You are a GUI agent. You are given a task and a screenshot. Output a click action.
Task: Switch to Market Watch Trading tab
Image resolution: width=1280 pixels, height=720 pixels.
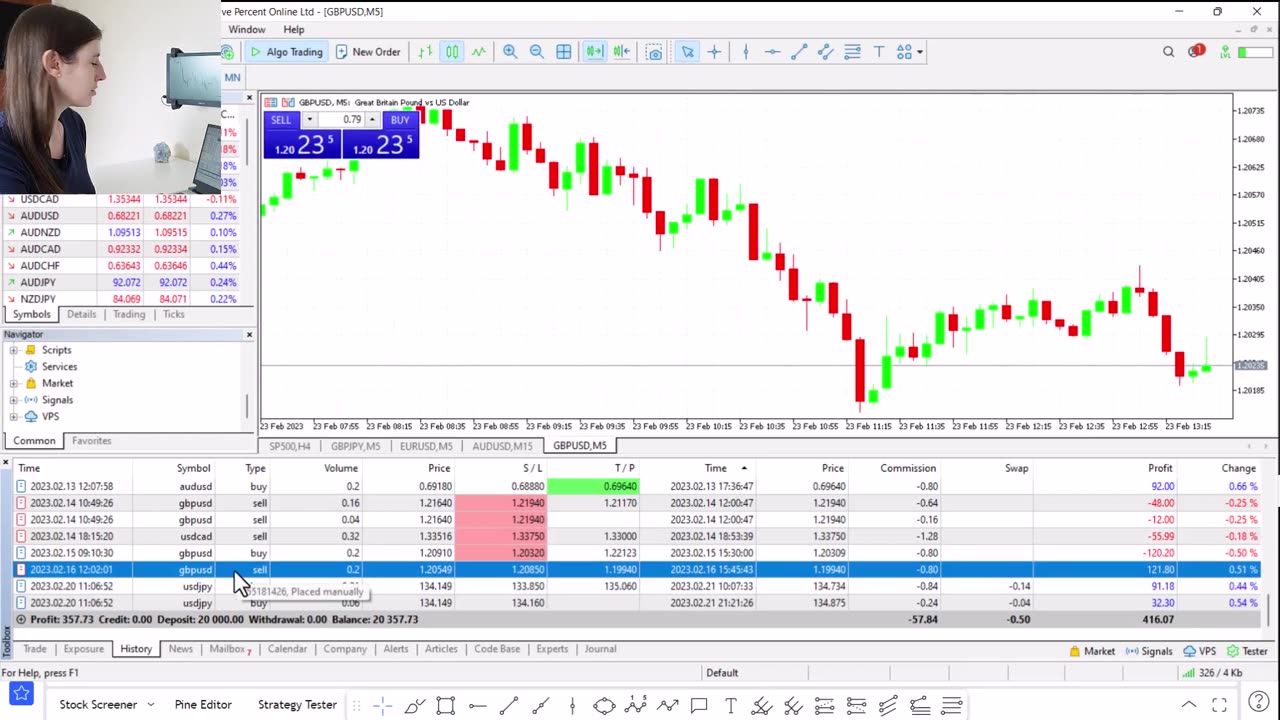pyautogui.click(x=129, y=314)
